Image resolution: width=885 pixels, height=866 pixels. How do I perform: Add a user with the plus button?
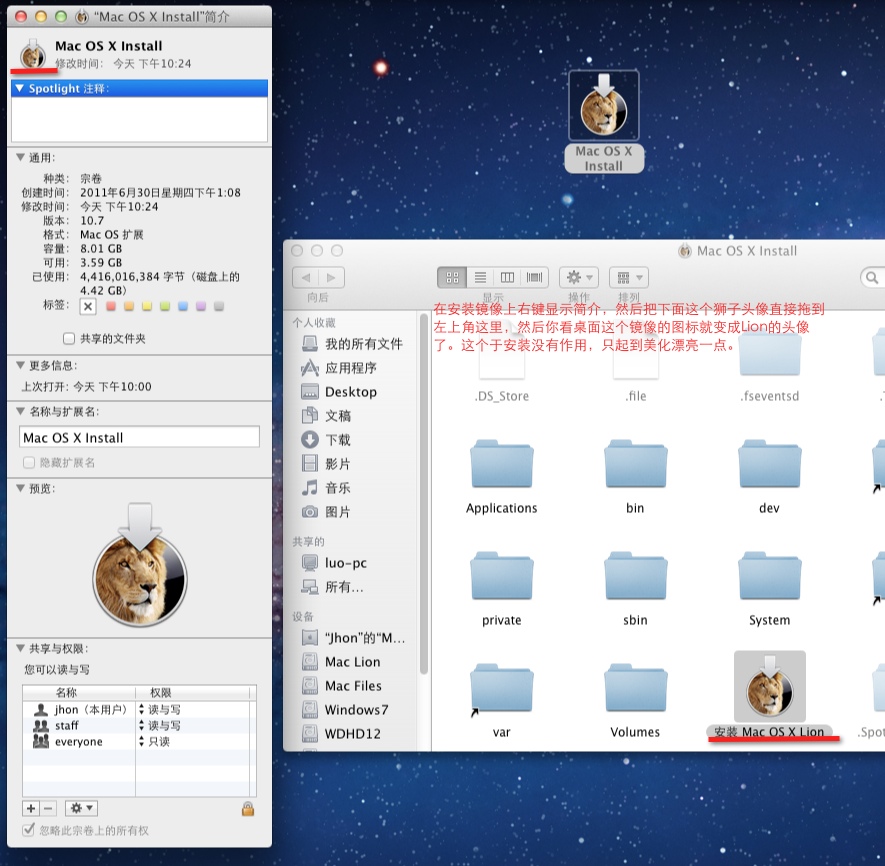click(x=31, y=808)
